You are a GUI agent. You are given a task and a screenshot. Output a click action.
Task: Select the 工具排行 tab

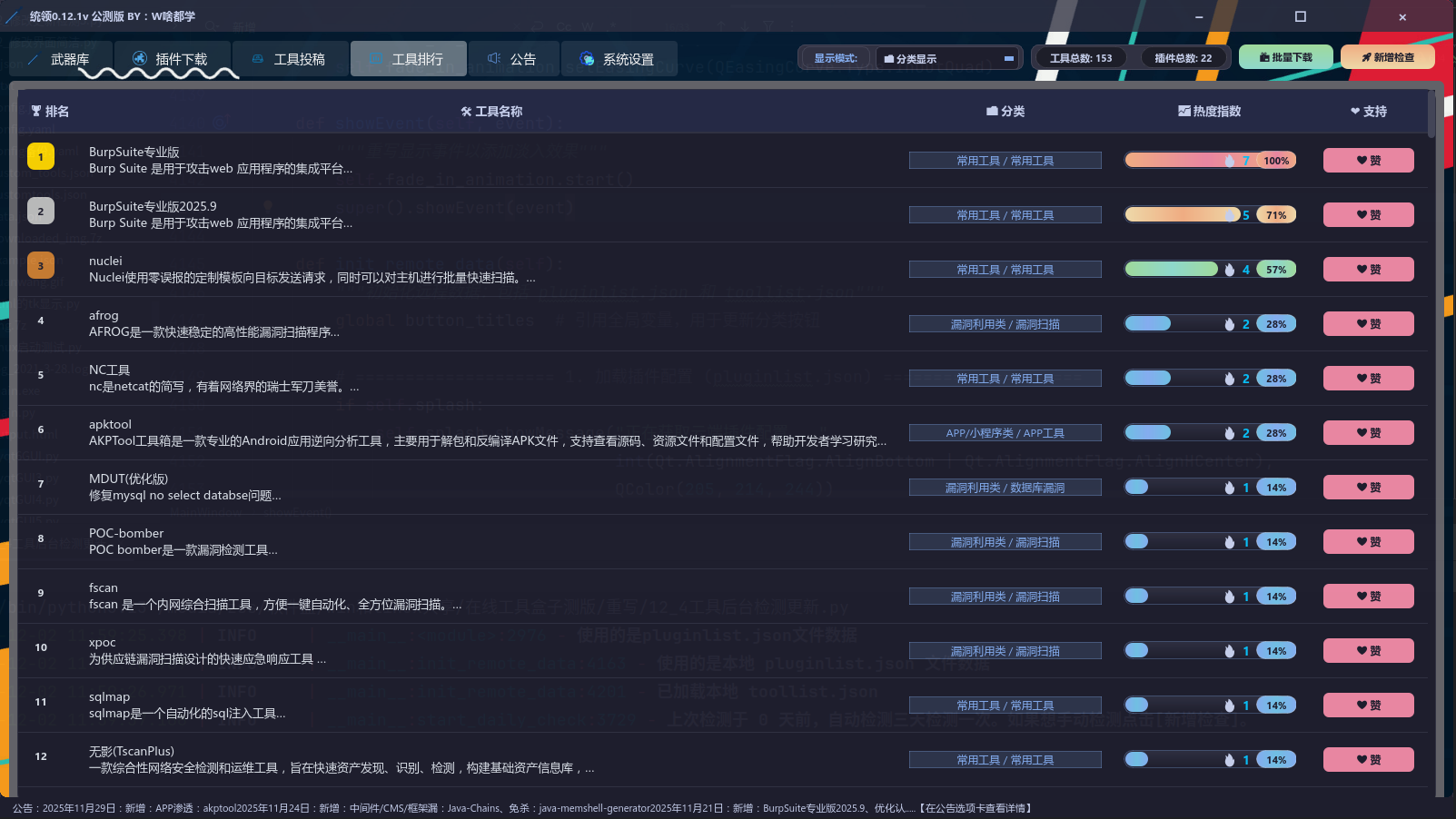408,59
